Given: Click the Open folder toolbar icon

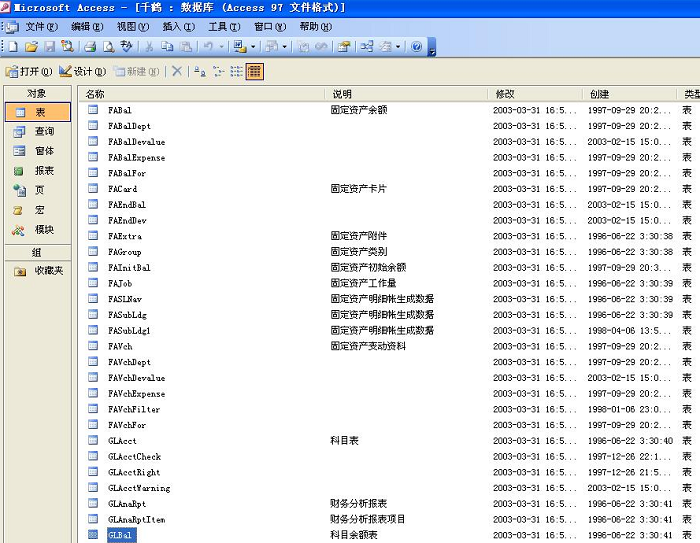Looking at the screenshot, I should tap(31, 46).
